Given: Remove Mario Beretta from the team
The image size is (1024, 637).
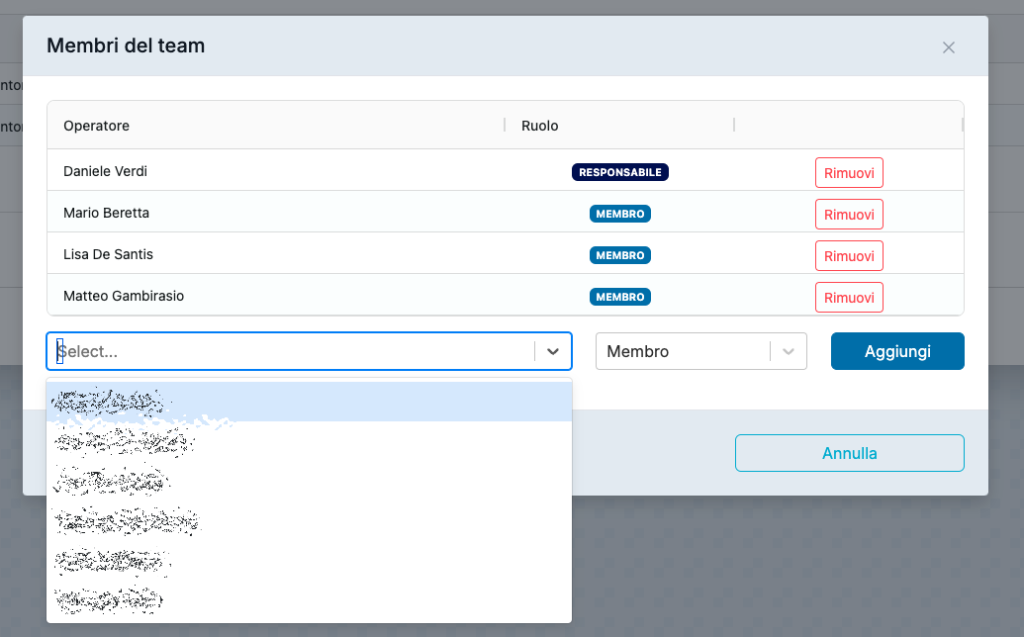Looking at the screenshot, I should tap(849, 214).
